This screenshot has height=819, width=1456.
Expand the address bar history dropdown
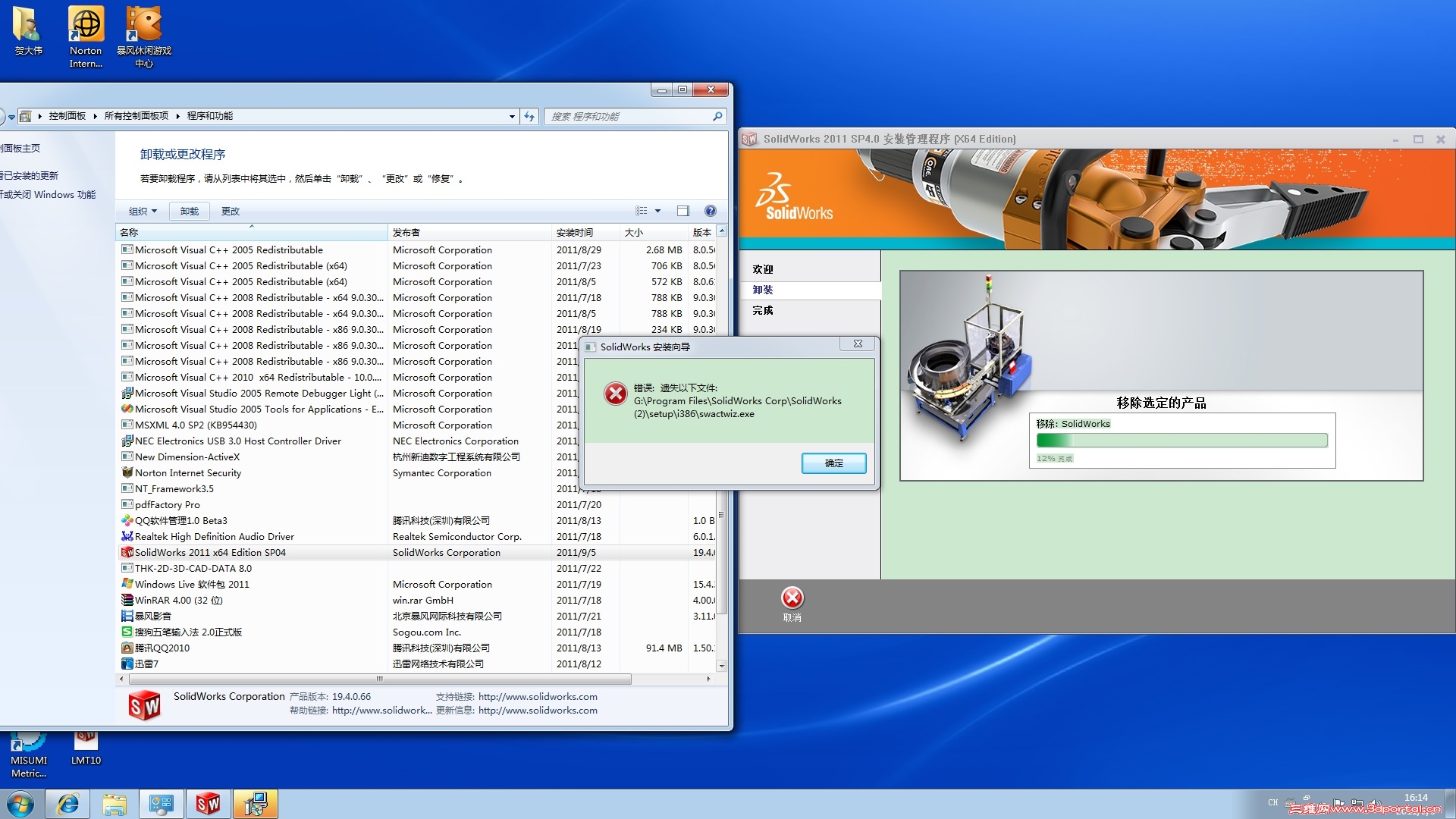(x=512, y=116)
